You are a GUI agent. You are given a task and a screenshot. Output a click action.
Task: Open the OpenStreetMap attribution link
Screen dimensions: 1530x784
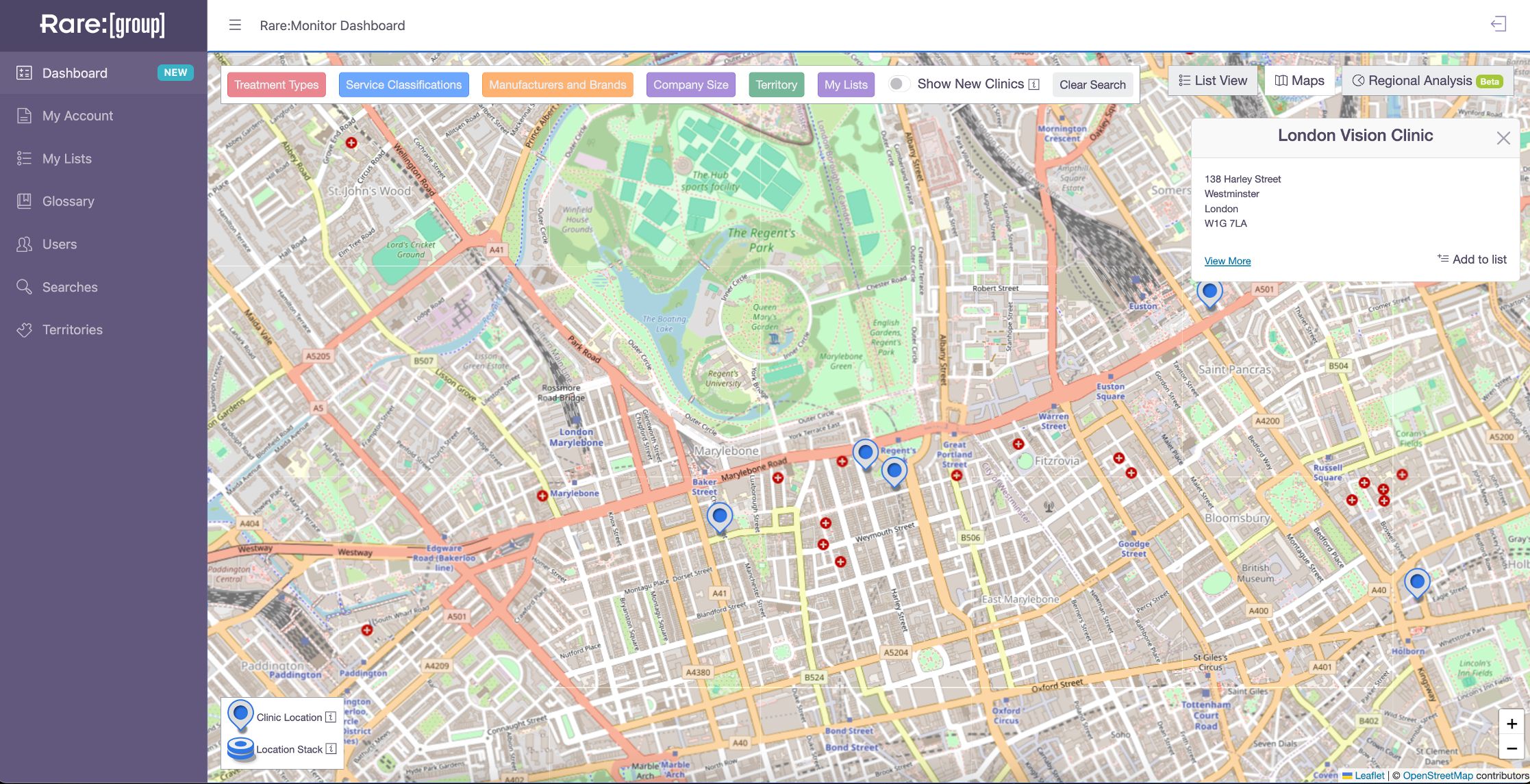[1438, 776]
